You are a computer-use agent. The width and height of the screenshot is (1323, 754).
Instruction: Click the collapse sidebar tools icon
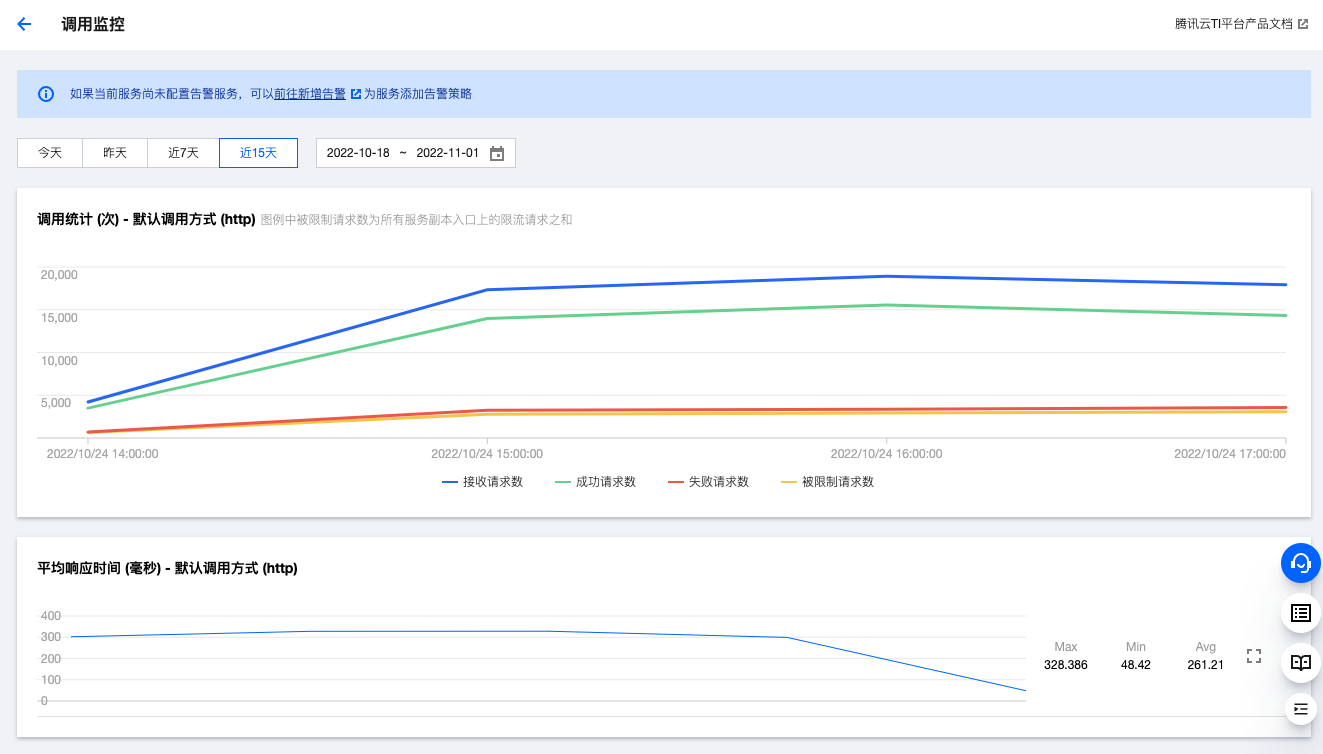(1300, 709)
